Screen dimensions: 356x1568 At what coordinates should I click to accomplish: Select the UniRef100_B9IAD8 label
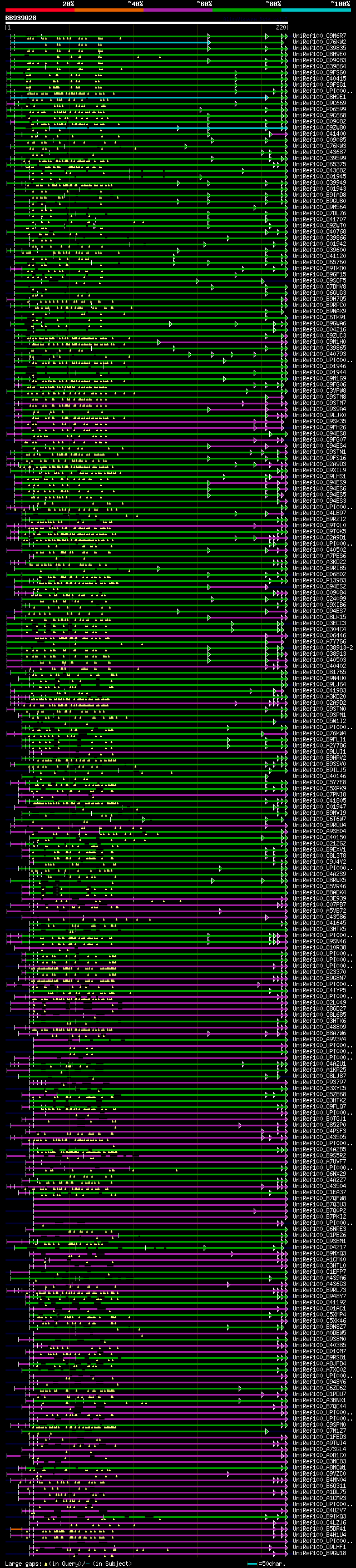coord(319,195)
